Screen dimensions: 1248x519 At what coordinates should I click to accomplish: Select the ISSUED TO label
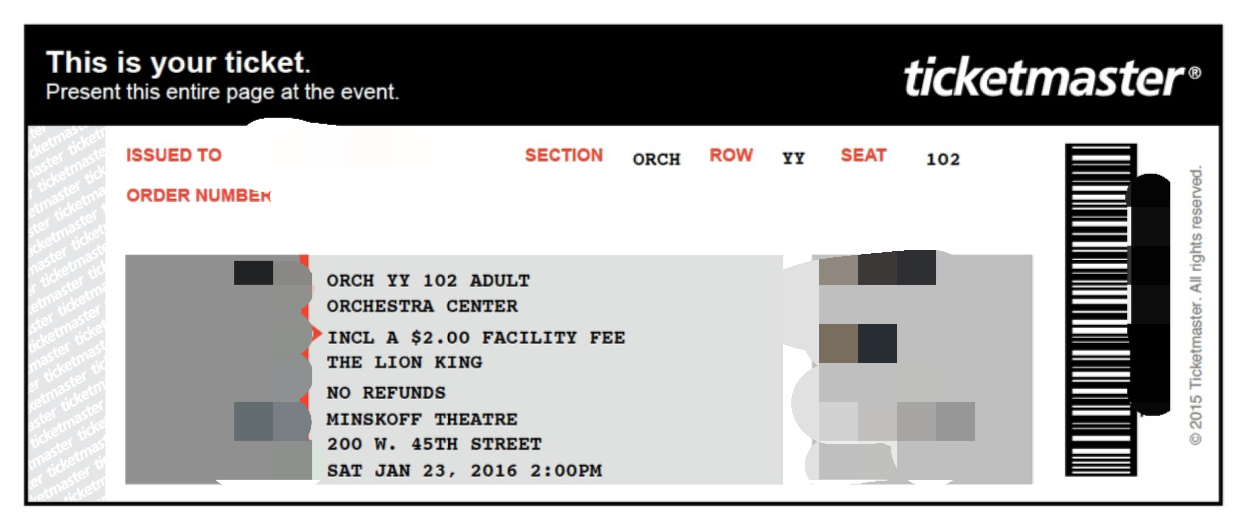coord(174,155)
